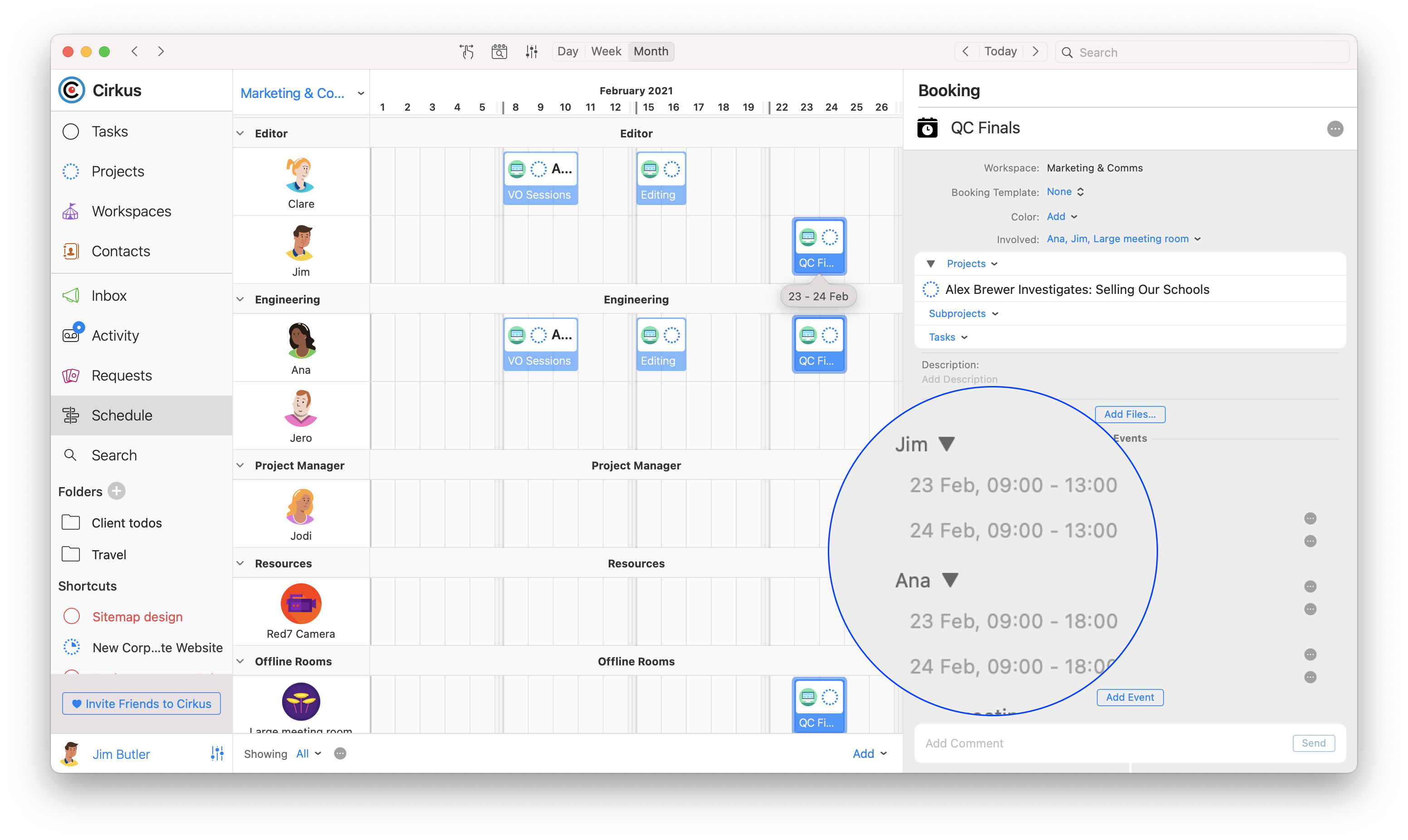Screen dimensions: 1408x840
Task: Focus the Search field in the toolbar
Action: [1203, 52]
